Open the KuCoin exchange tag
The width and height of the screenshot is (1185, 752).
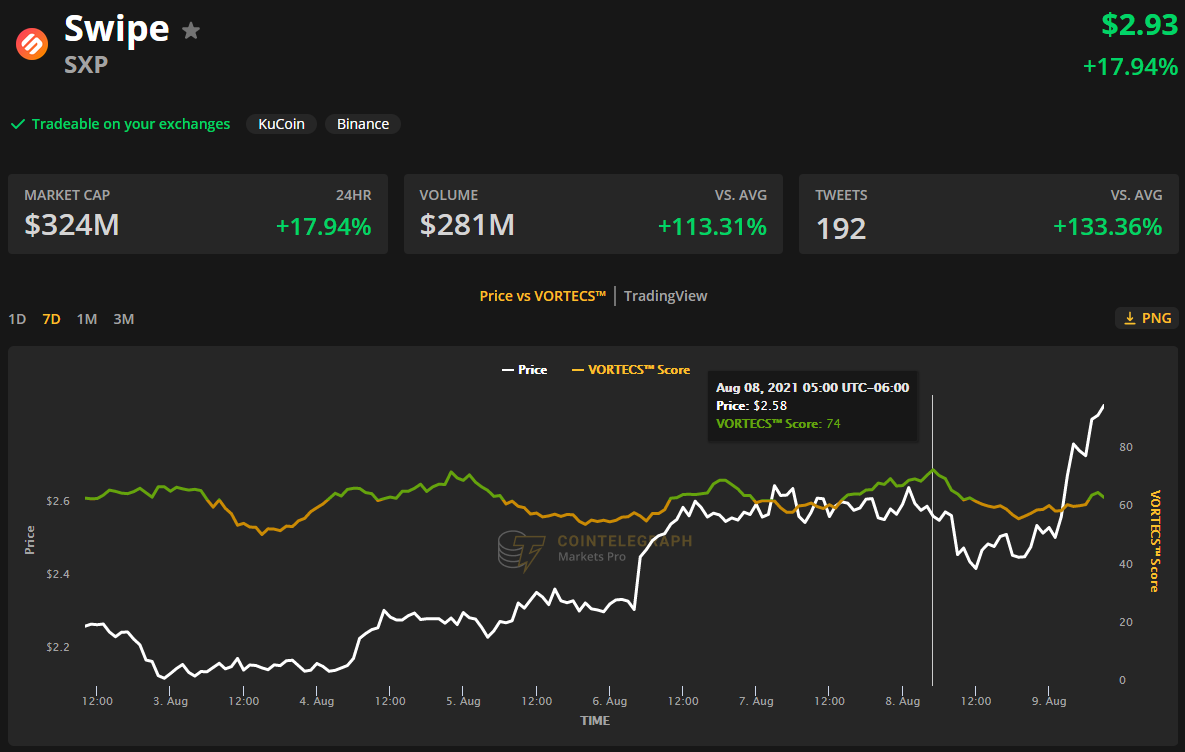point(281,124)
